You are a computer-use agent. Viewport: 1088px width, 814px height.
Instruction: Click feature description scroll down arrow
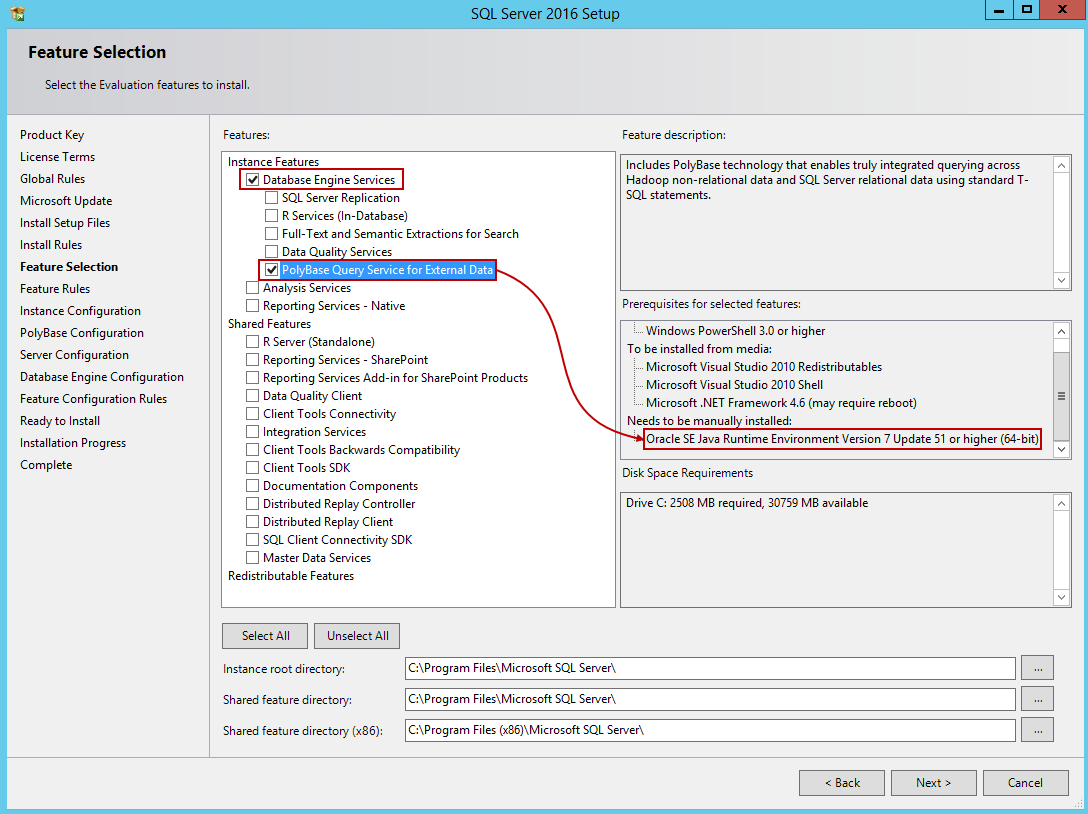[1062, 280]
